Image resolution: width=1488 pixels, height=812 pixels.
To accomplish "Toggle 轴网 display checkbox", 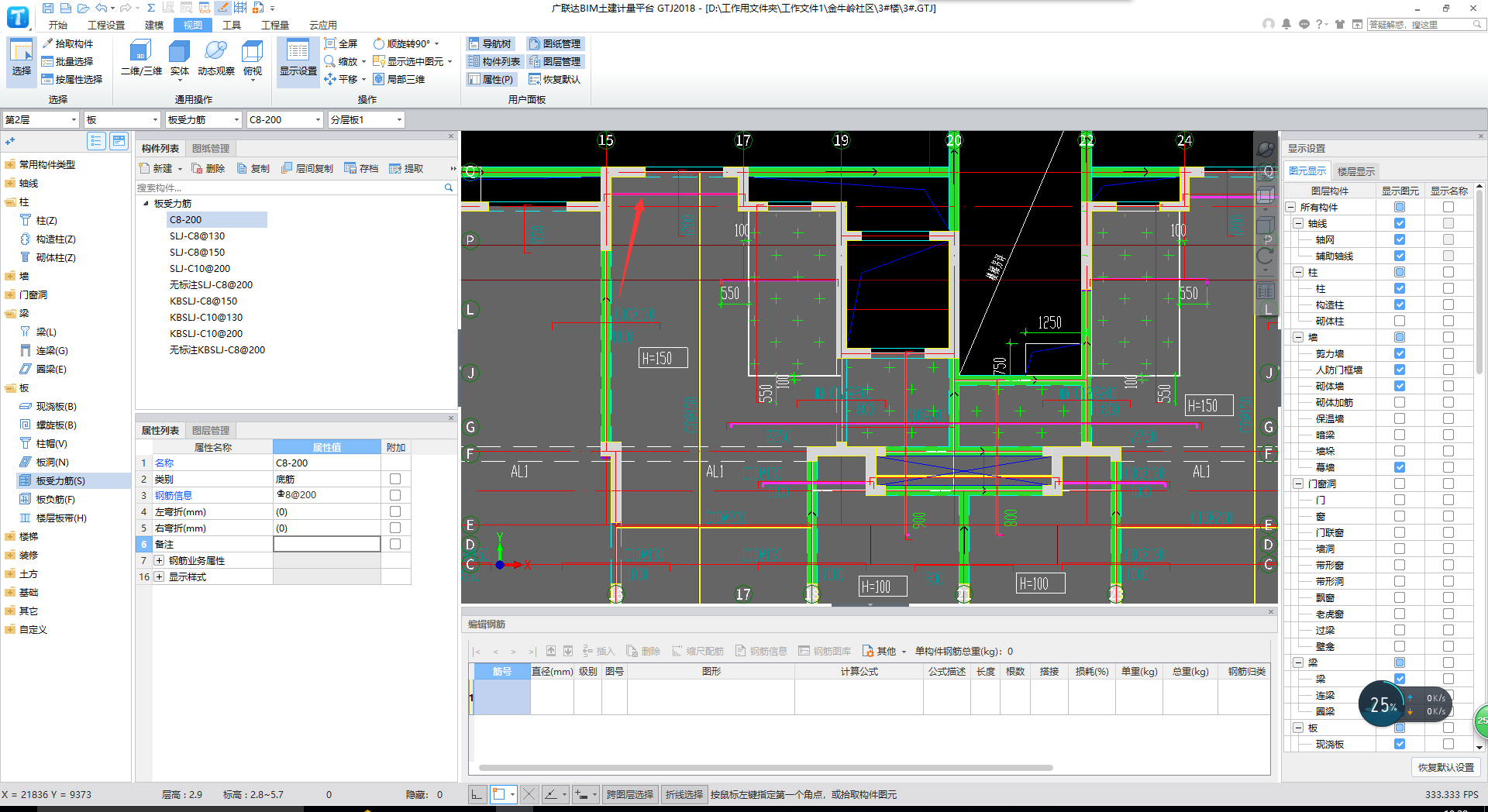I will 1399,239.
